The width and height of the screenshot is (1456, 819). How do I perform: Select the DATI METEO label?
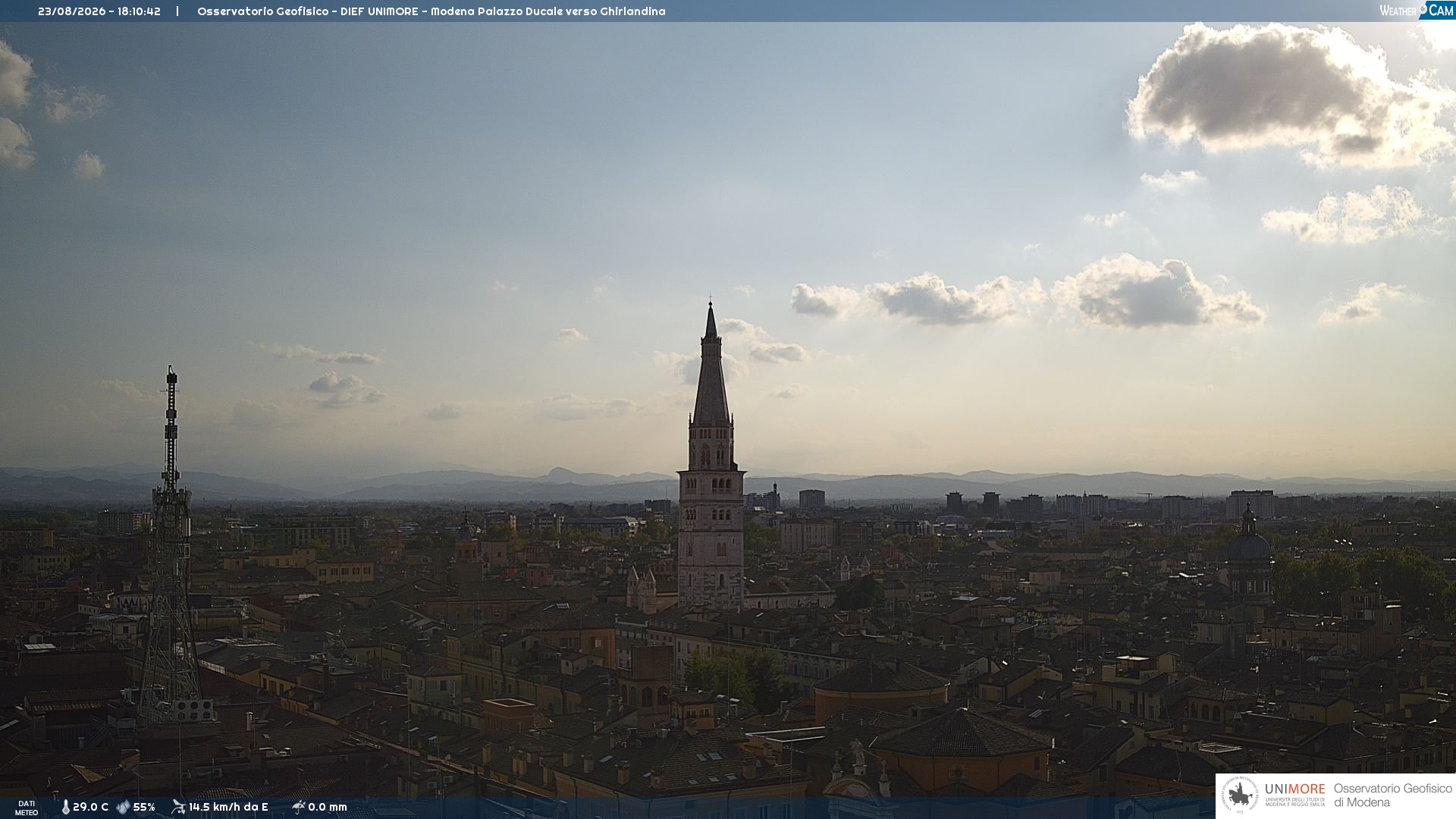click(27, 808)
